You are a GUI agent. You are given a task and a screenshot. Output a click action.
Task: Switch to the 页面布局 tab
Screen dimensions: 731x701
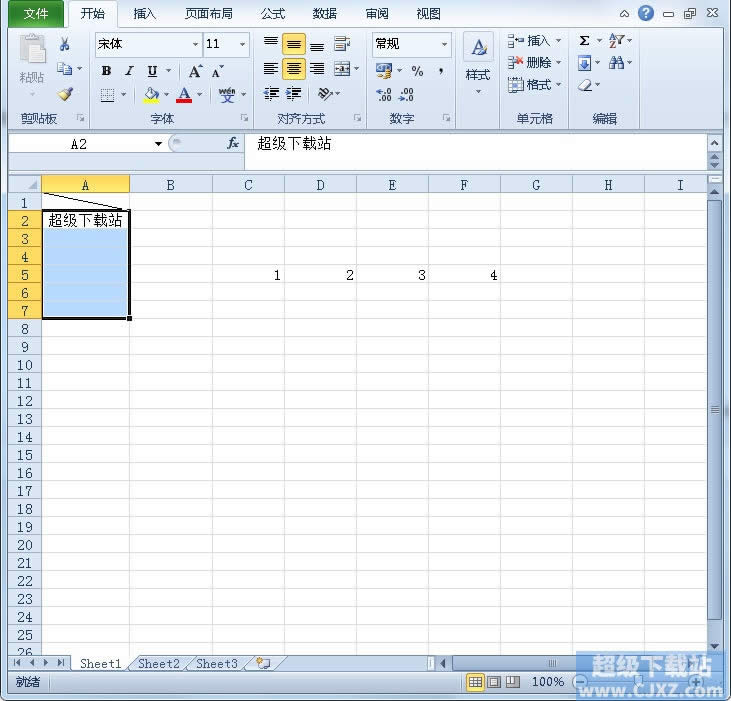coord(208,14)
